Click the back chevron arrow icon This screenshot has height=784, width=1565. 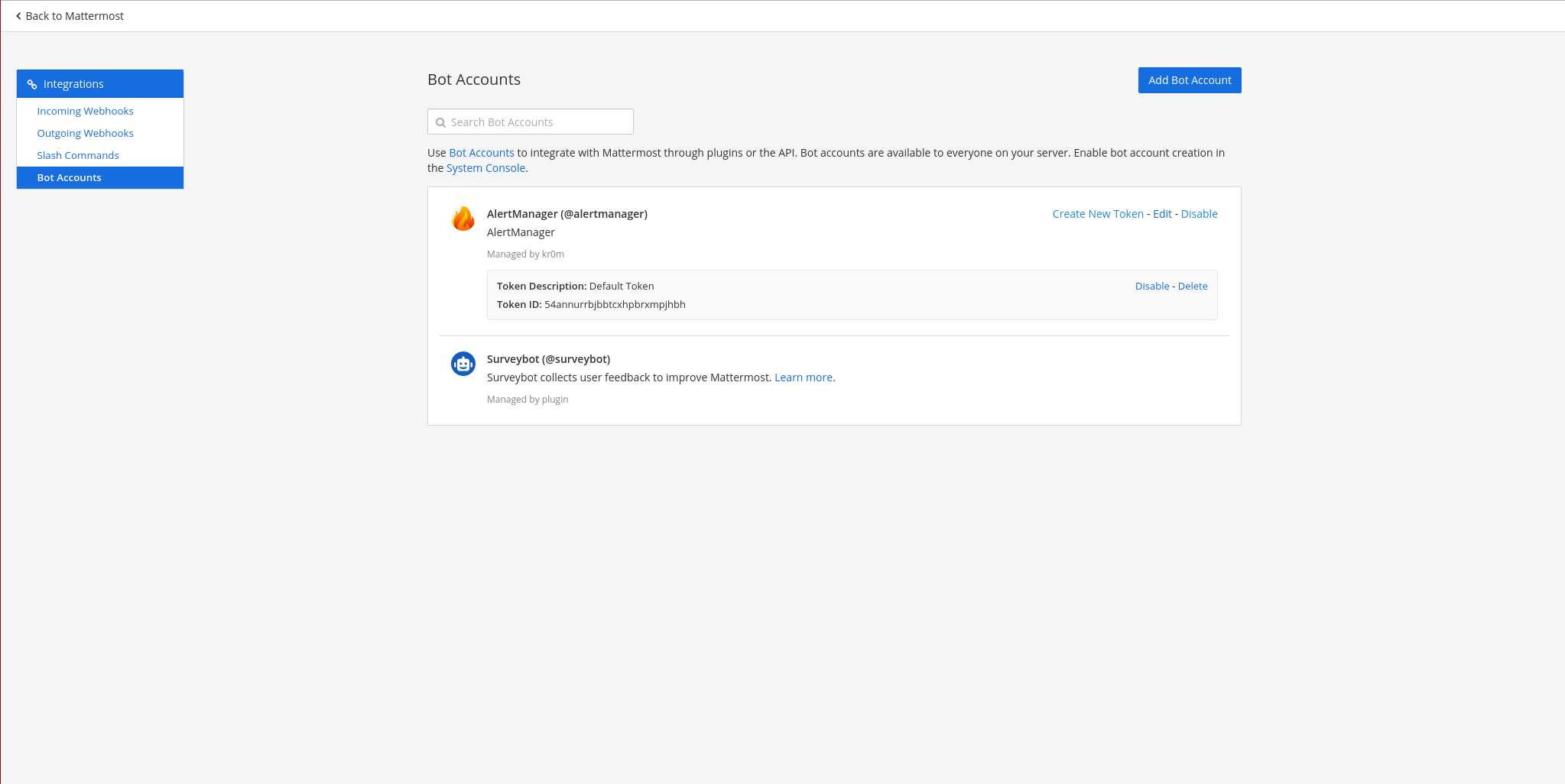pyautogui.click(x=18, y=16)
